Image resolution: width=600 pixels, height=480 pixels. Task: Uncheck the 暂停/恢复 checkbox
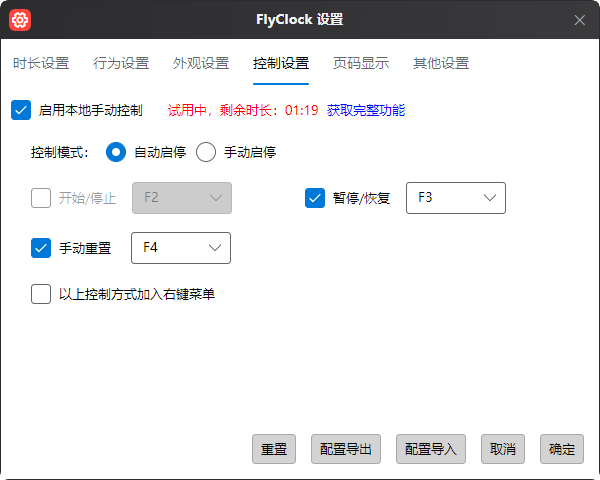pos(315,198)
